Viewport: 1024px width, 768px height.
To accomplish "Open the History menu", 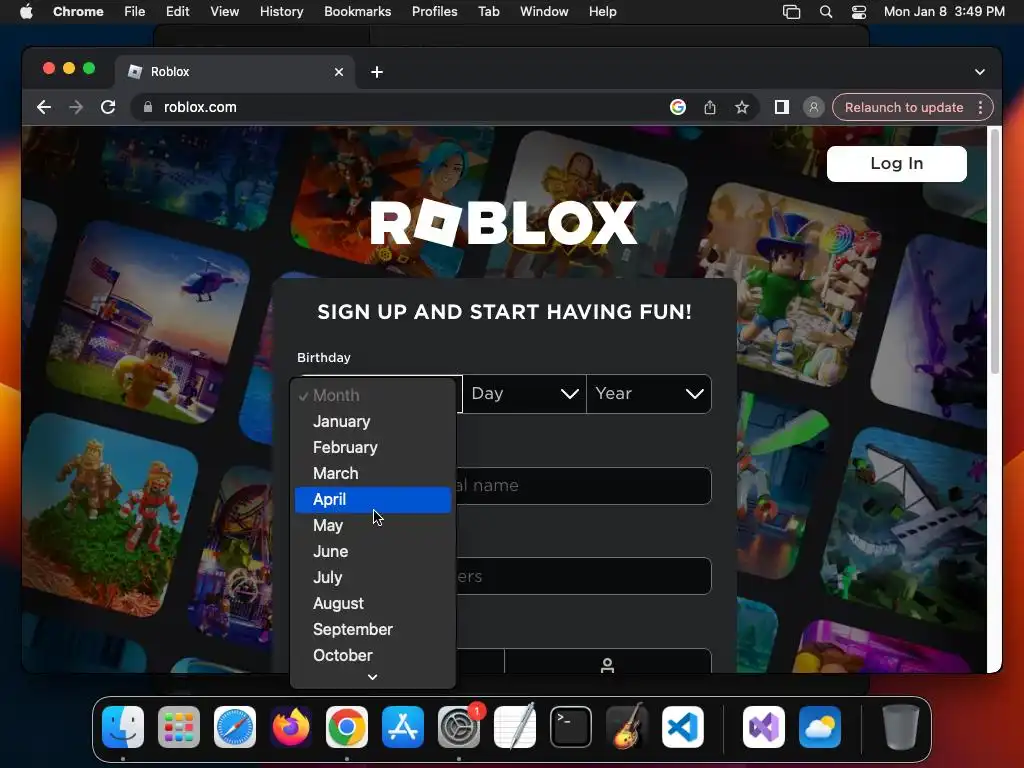I will click(x=281, y=12).
